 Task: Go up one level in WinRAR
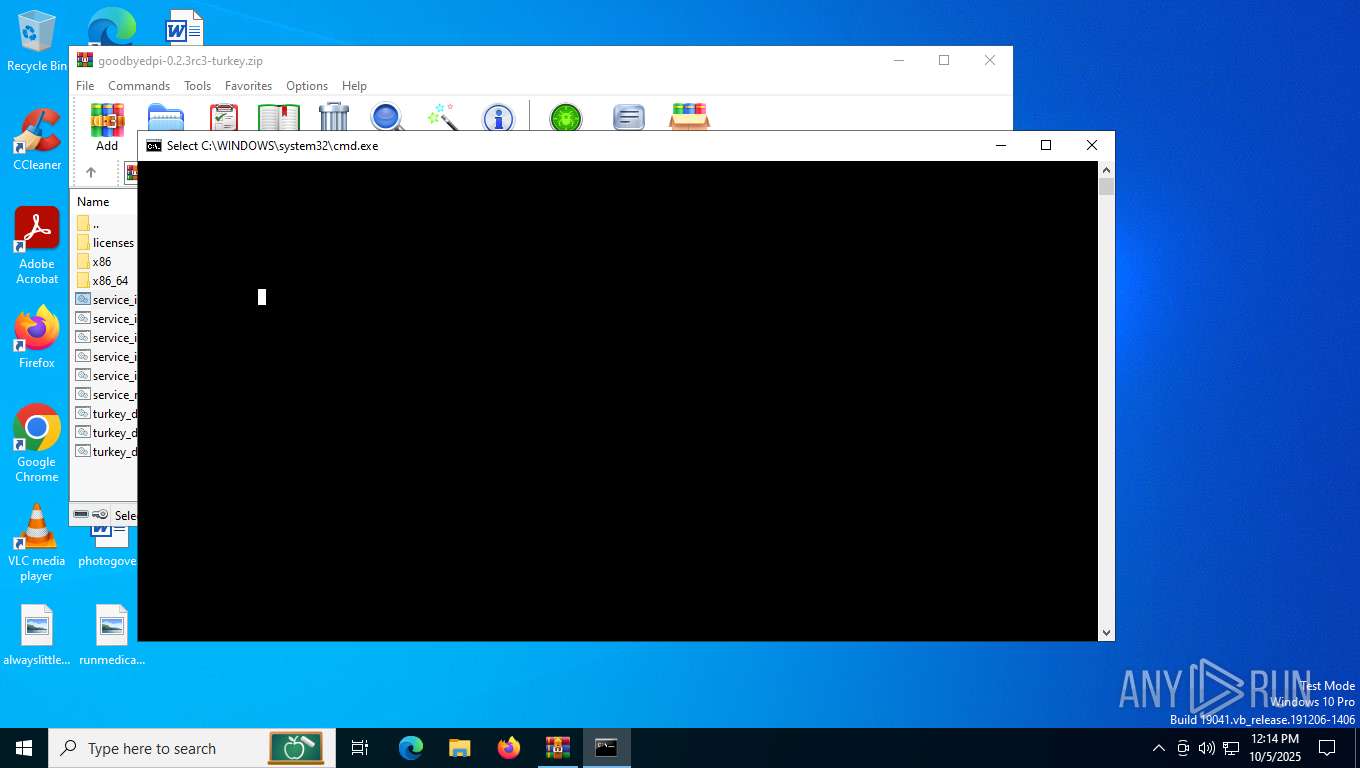coord(91,173)
